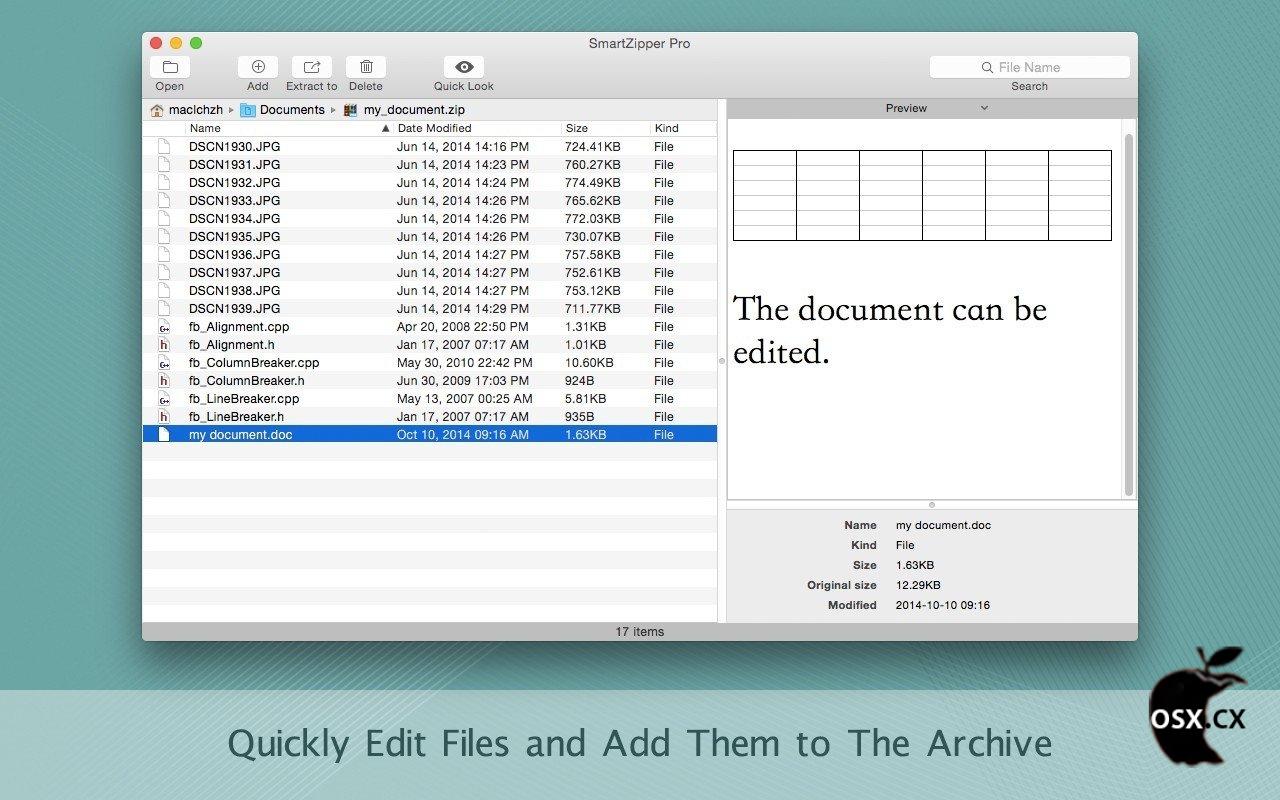Click the size 10.60KB of fb_ColumnBreaker.cpp
Screen dimensions: 1280x800
coord(589,363)
